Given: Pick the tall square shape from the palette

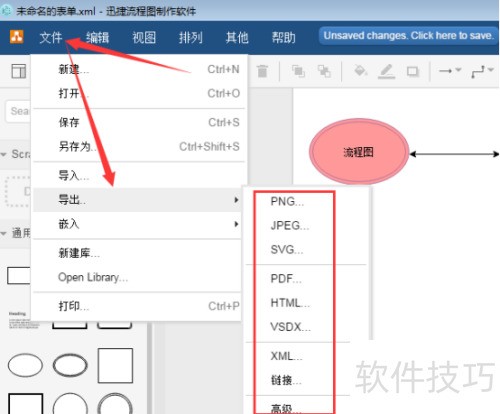Looking at the screenshot, I should coord(115,365).
